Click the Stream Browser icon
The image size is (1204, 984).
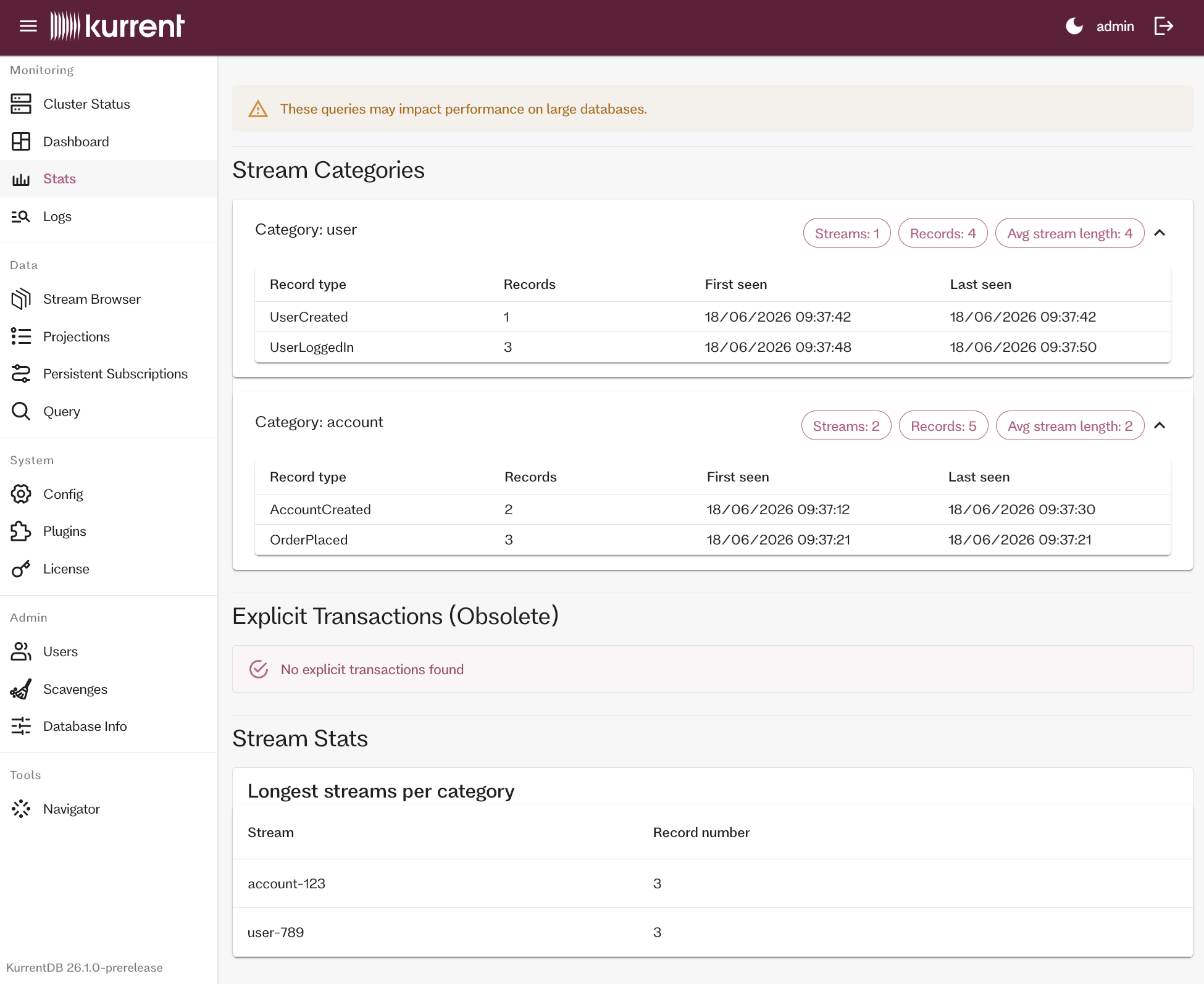pyautogui.click(x=21, y=299)
